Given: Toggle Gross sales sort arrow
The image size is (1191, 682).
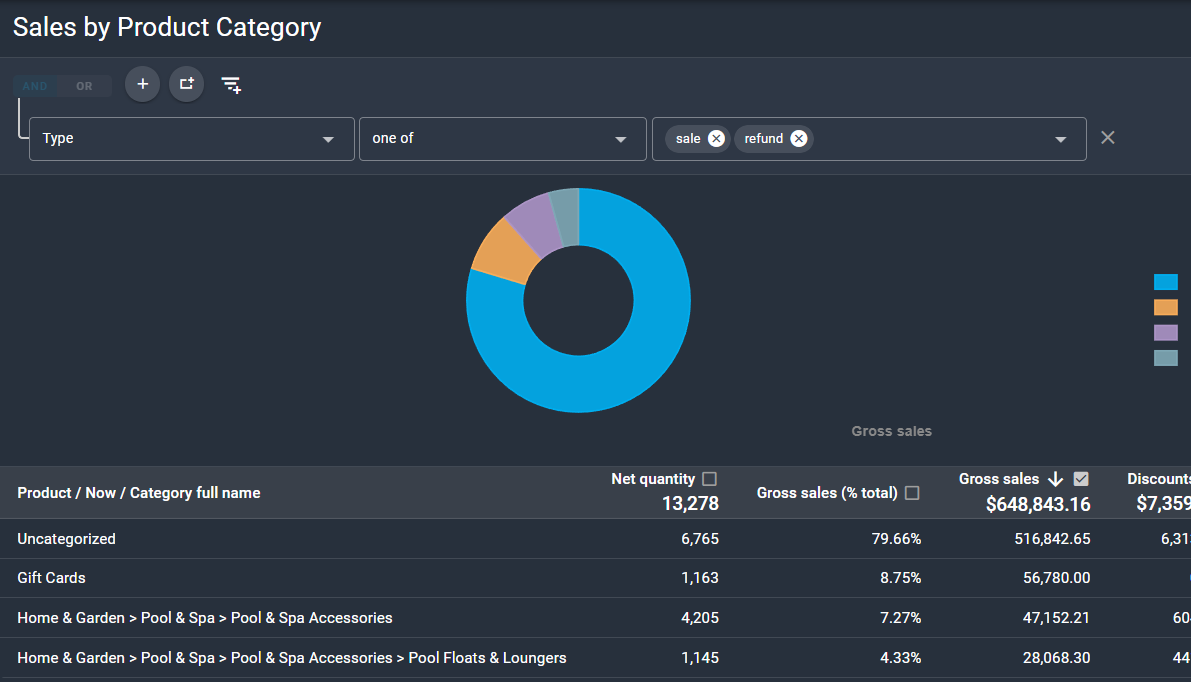Looking at the screenshot, I should coord(1055,479).
